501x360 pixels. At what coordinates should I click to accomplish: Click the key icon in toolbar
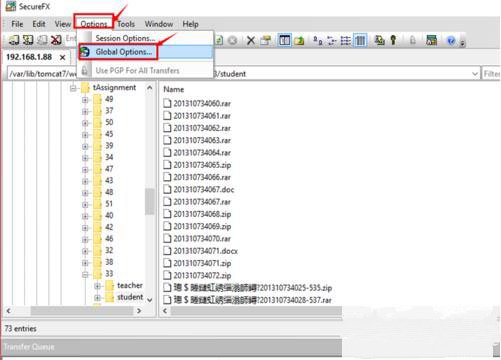coord(394,41)
